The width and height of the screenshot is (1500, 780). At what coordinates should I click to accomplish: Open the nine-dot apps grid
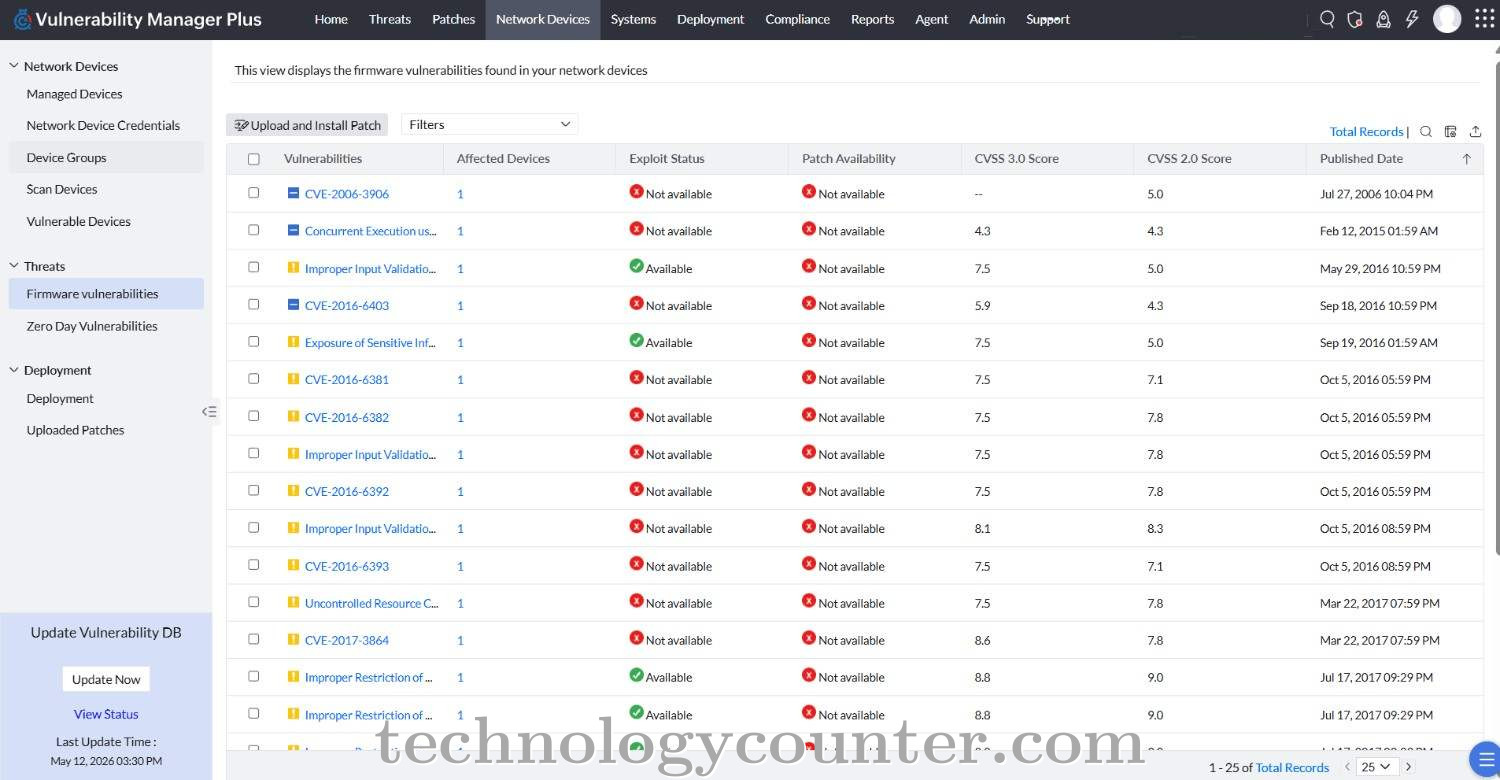[x=1485, y=19]
